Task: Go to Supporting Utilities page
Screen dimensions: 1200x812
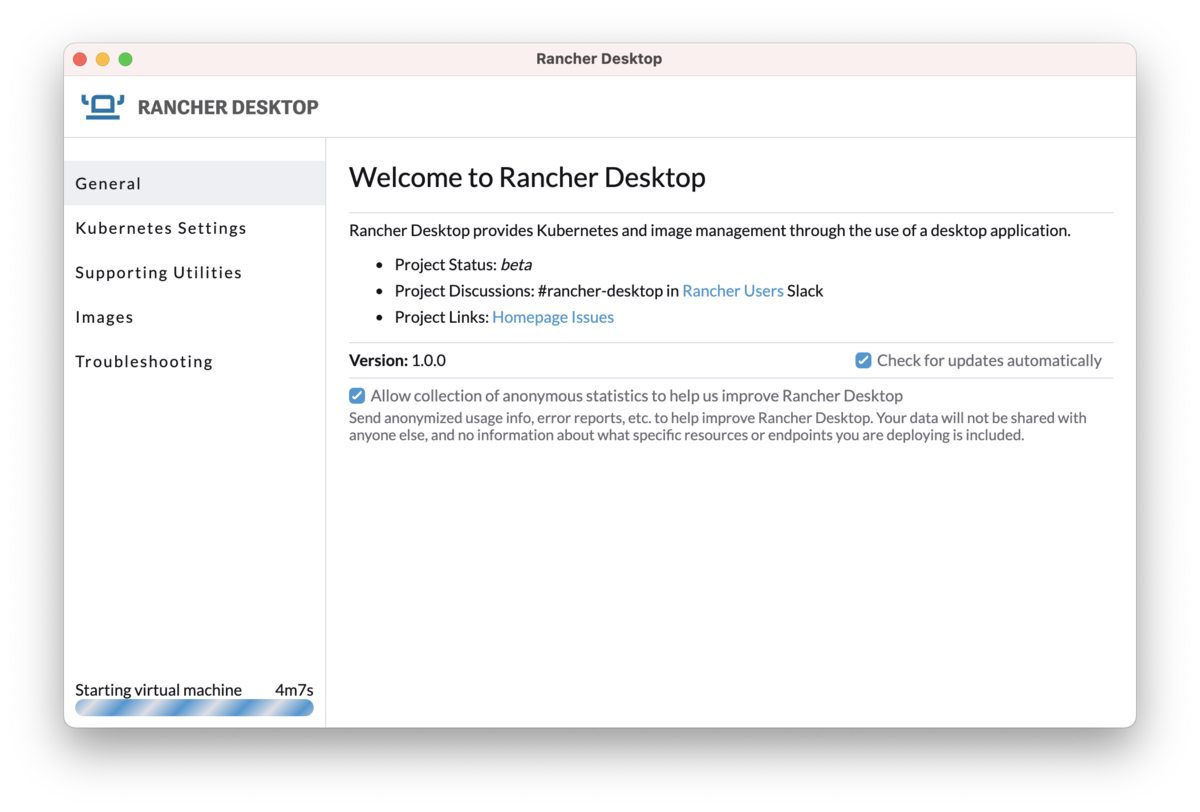Action: 195,273
